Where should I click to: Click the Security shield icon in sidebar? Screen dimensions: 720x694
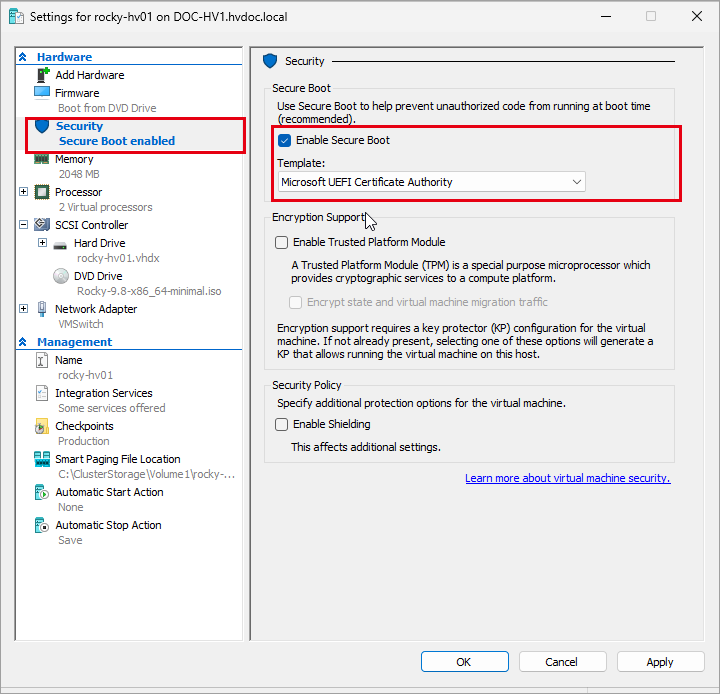click(x=42, y=126)
